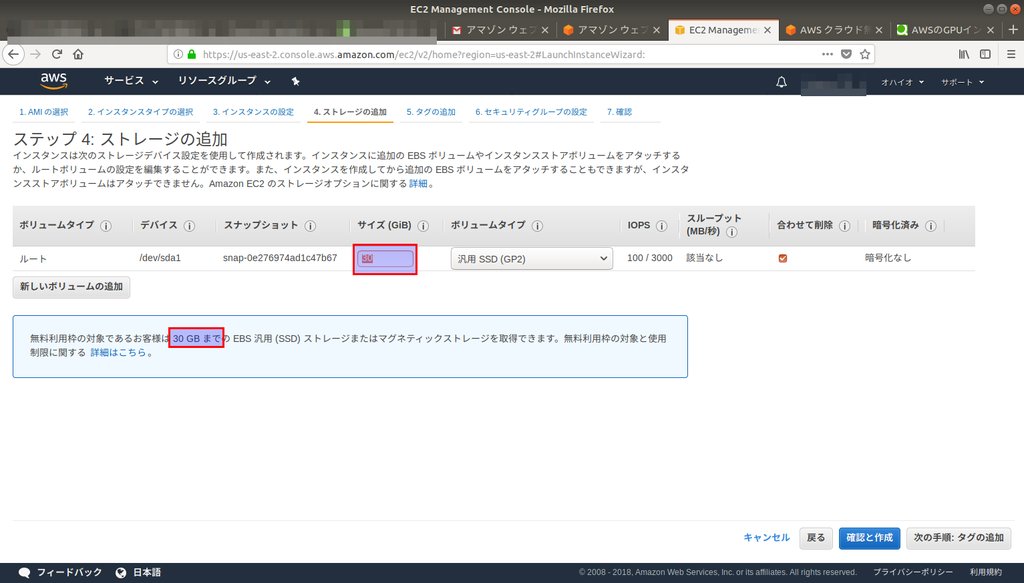The height and width of the screenshot is (583, 1024).
Task: Click the site information icon in URL bar
Action: click(178, 54)
